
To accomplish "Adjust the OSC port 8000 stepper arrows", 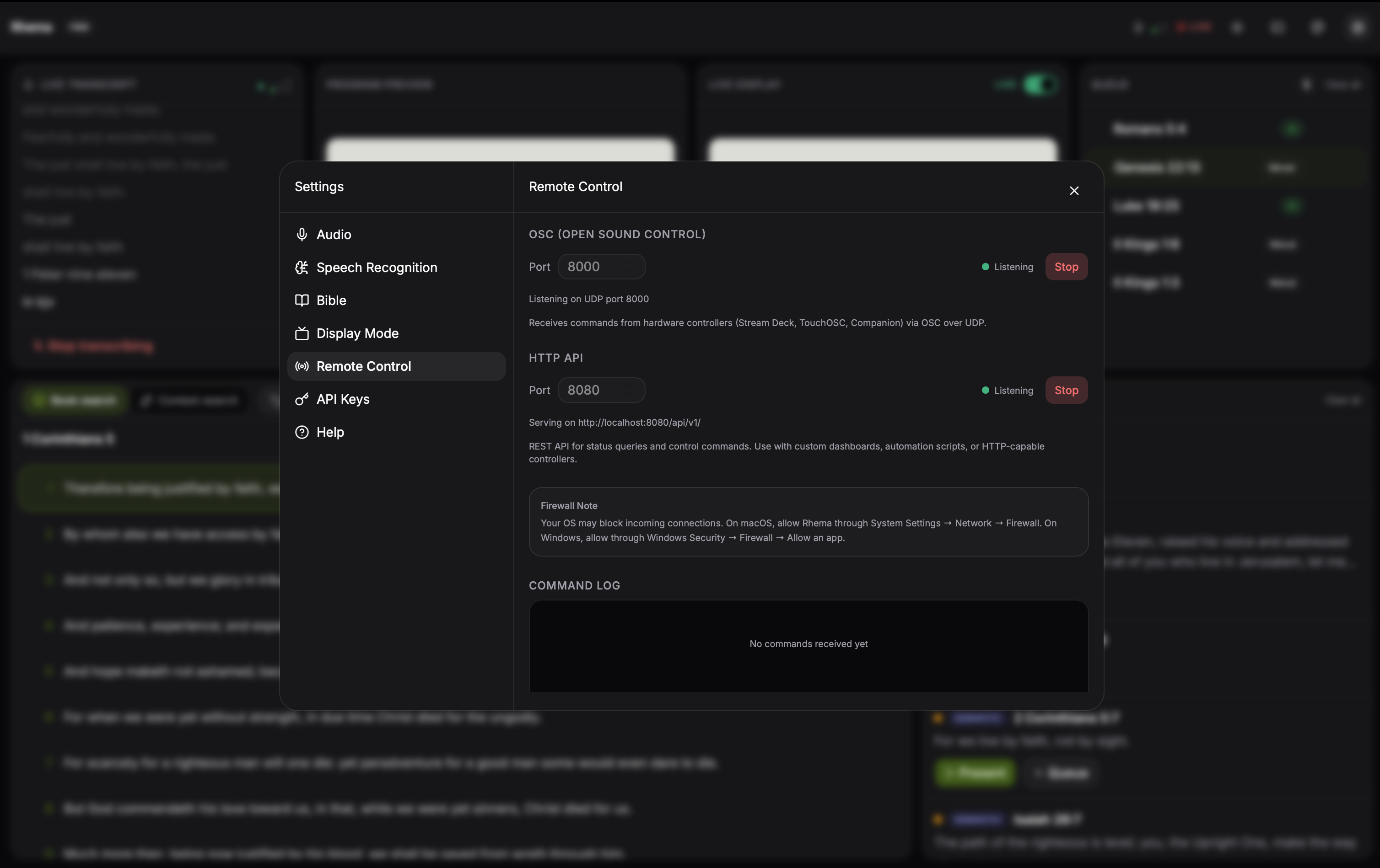I will [630, 267].
